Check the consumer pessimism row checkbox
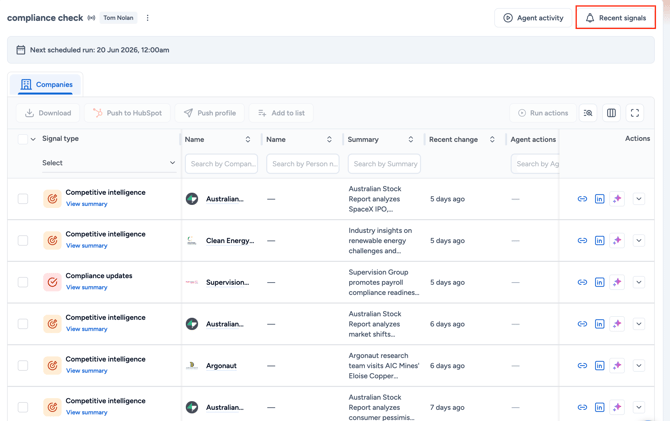 click(23, 407)
